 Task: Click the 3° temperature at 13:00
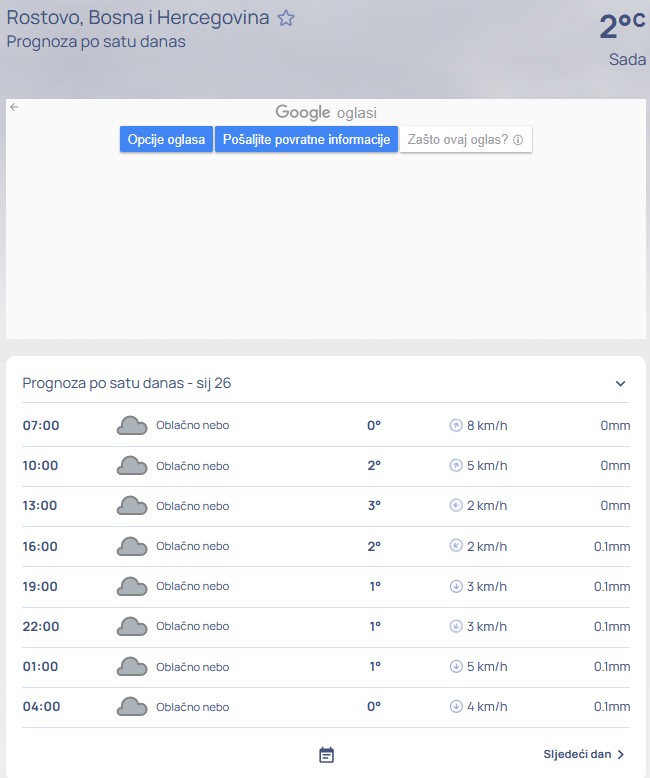(374, 506)
